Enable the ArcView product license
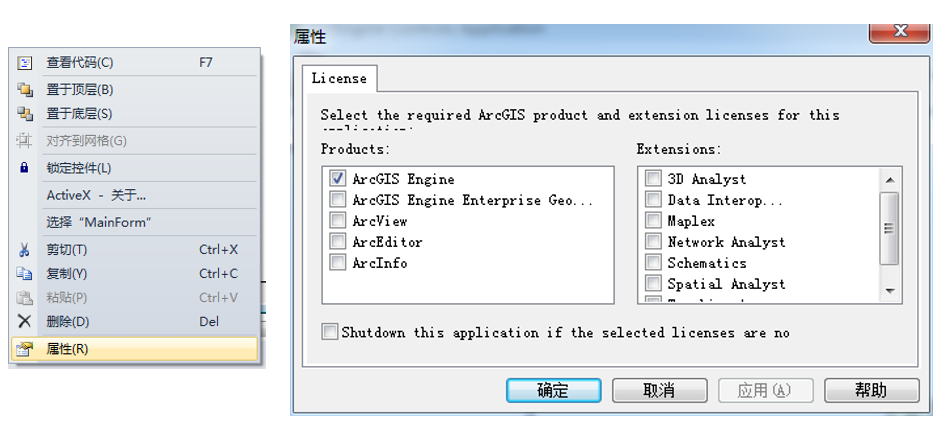 click(x=337, y=221)
